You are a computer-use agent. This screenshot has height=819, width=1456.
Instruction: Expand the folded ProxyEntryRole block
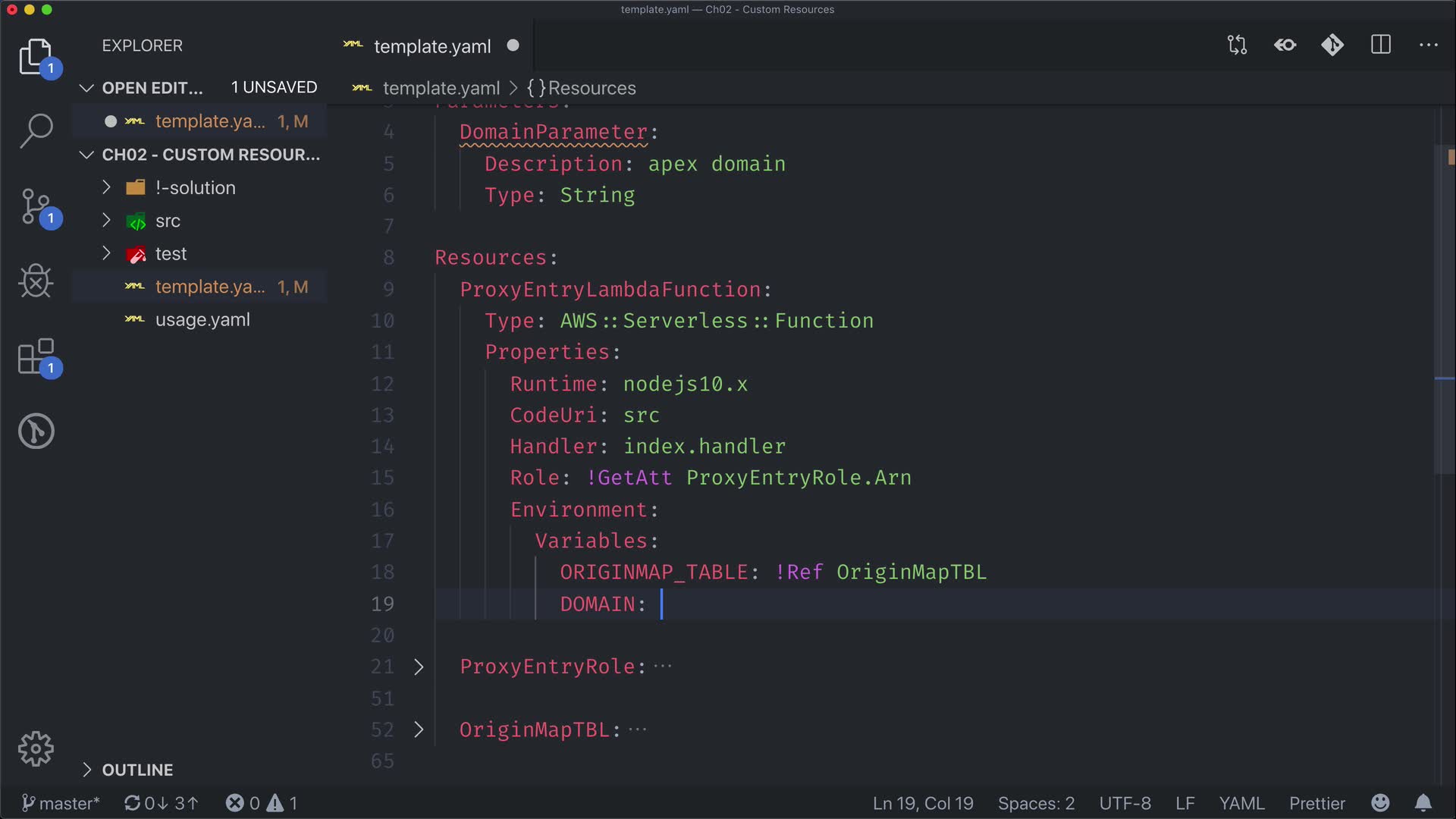(419, 667)
